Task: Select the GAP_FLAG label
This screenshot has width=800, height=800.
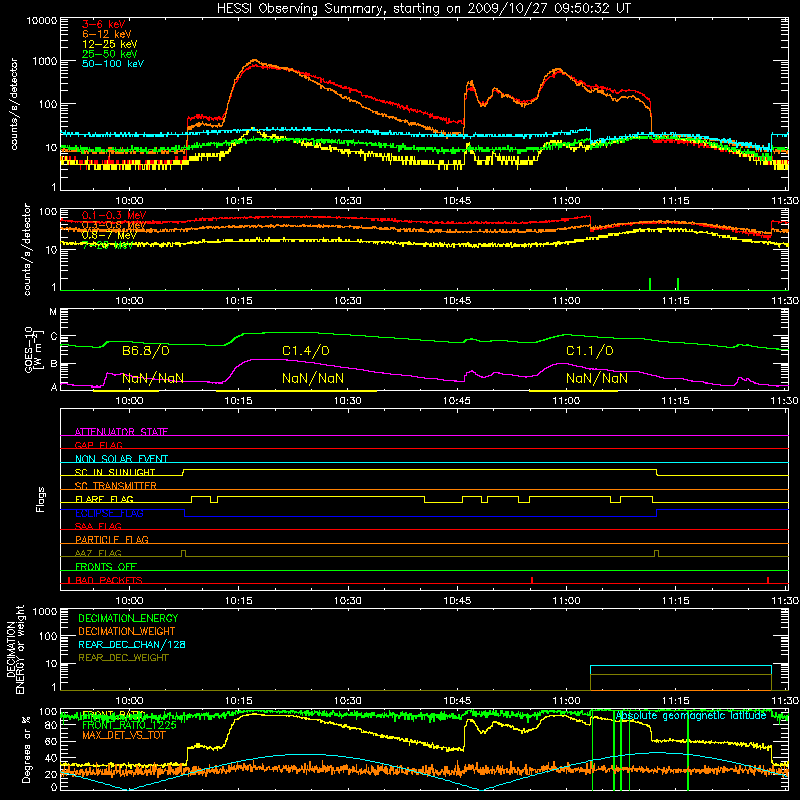Action: [98, 445]
